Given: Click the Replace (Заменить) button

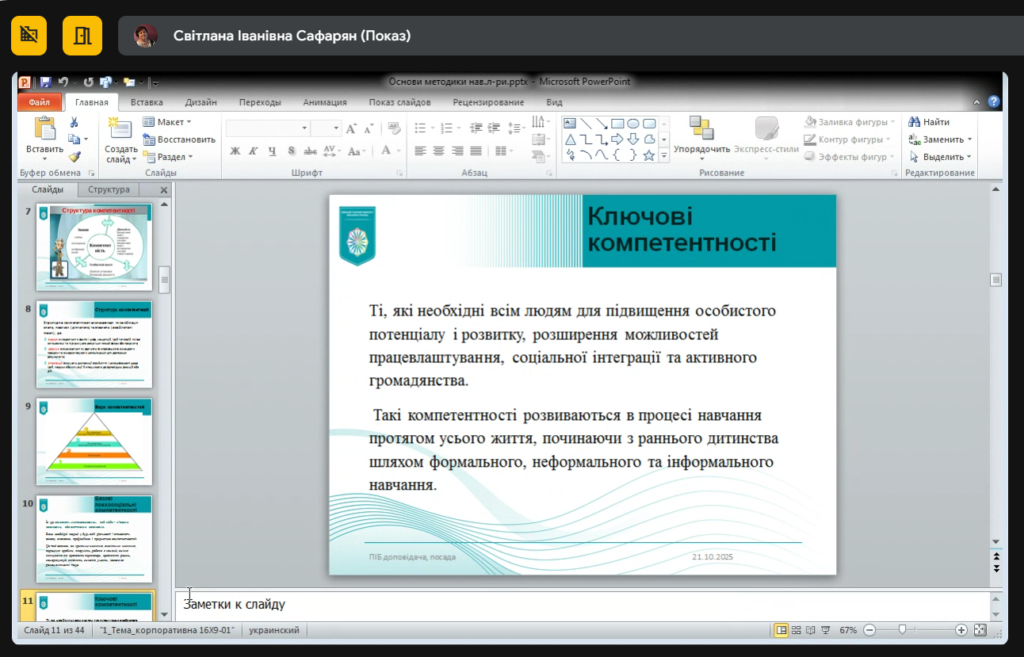Looking at the screenshot, I should click(941, 139).
